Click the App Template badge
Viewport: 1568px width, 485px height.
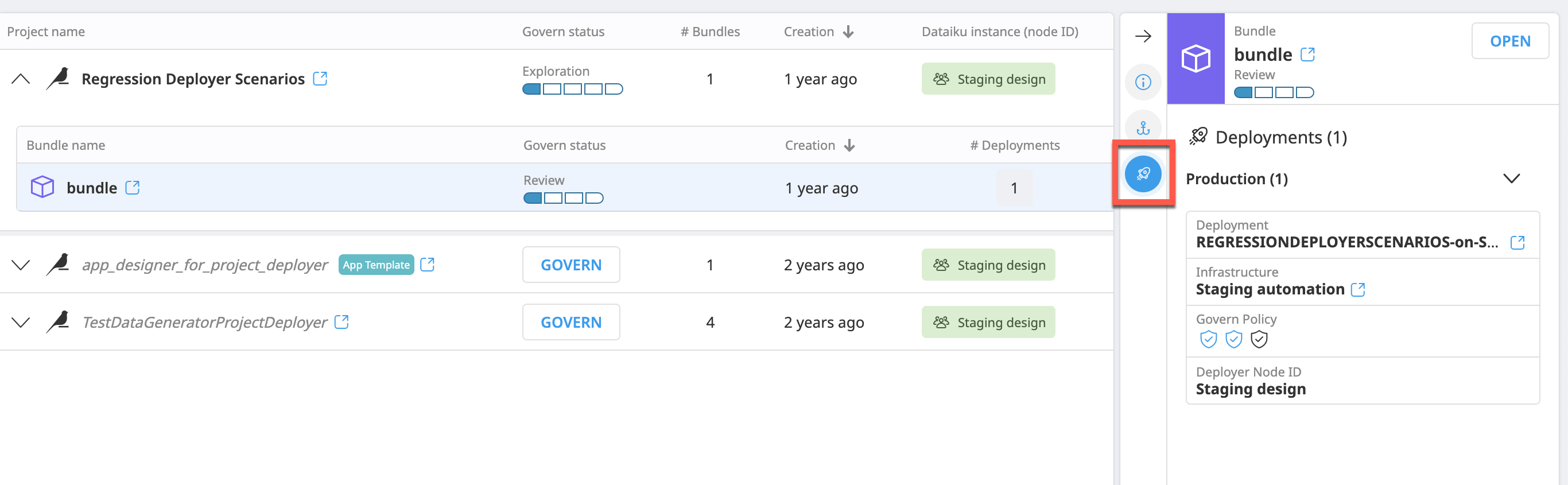(x=376, y=265)
